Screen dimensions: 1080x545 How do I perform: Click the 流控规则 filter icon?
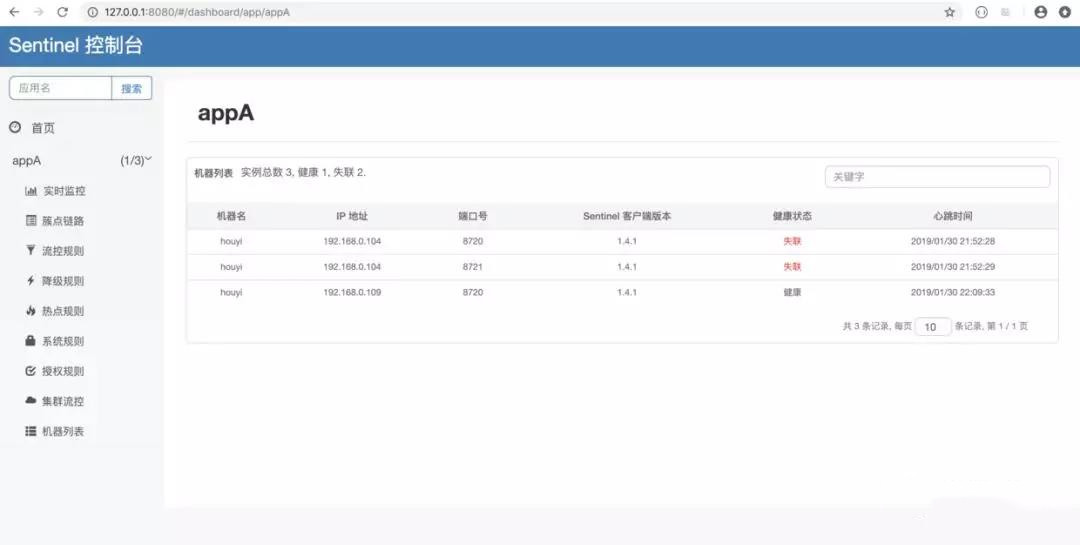click(x=30, y=250)
